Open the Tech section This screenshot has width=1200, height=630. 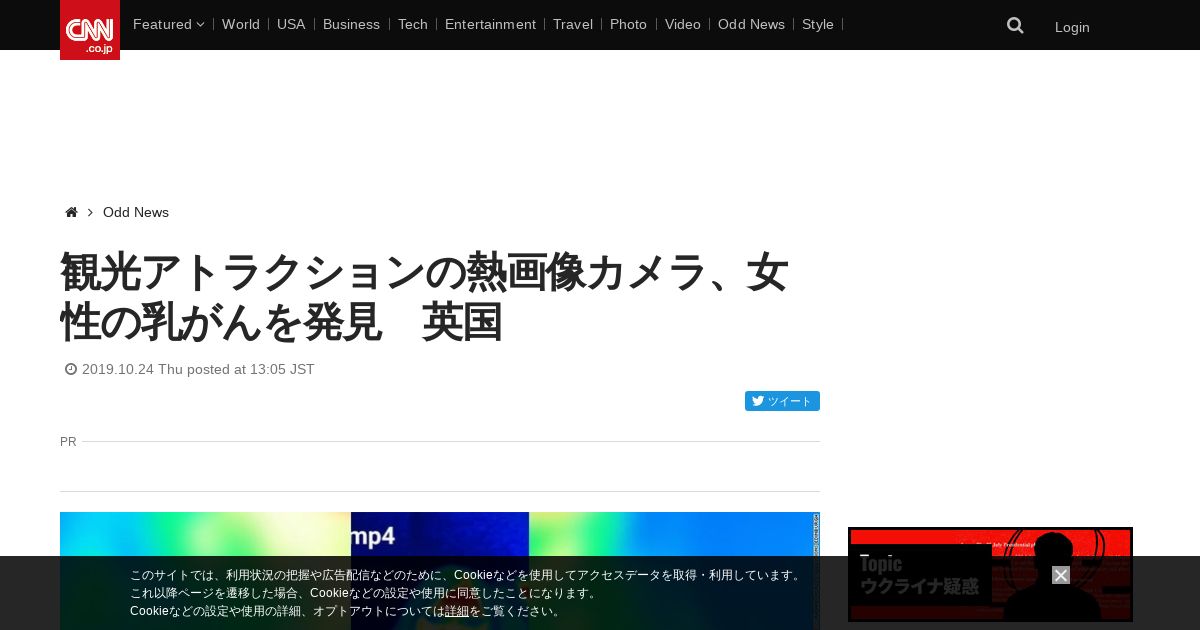pos(413,24)
